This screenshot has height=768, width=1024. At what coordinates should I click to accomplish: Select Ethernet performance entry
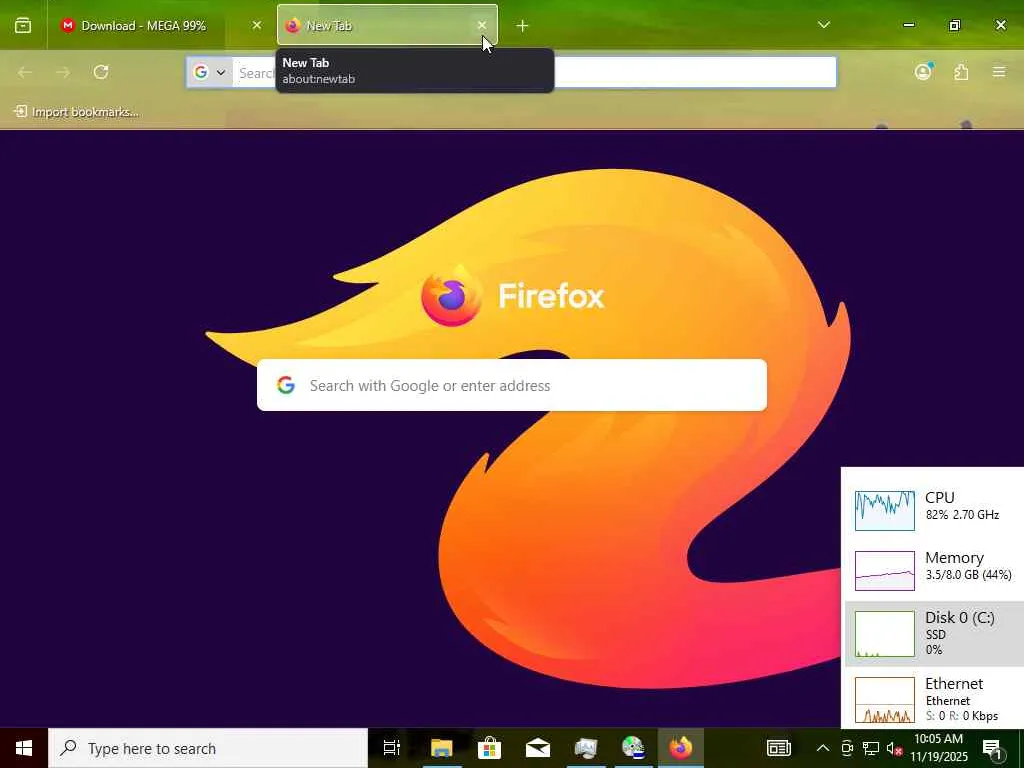coord(933,699)
